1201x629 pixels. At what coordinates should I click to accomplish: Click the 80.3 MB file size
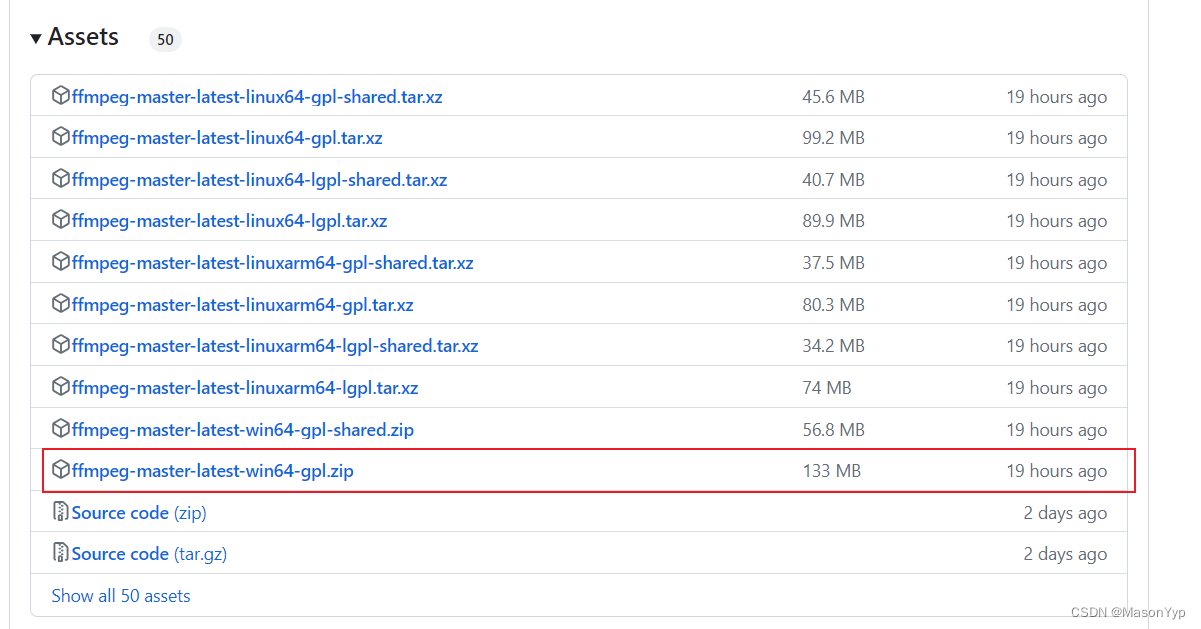click(833, 305)
